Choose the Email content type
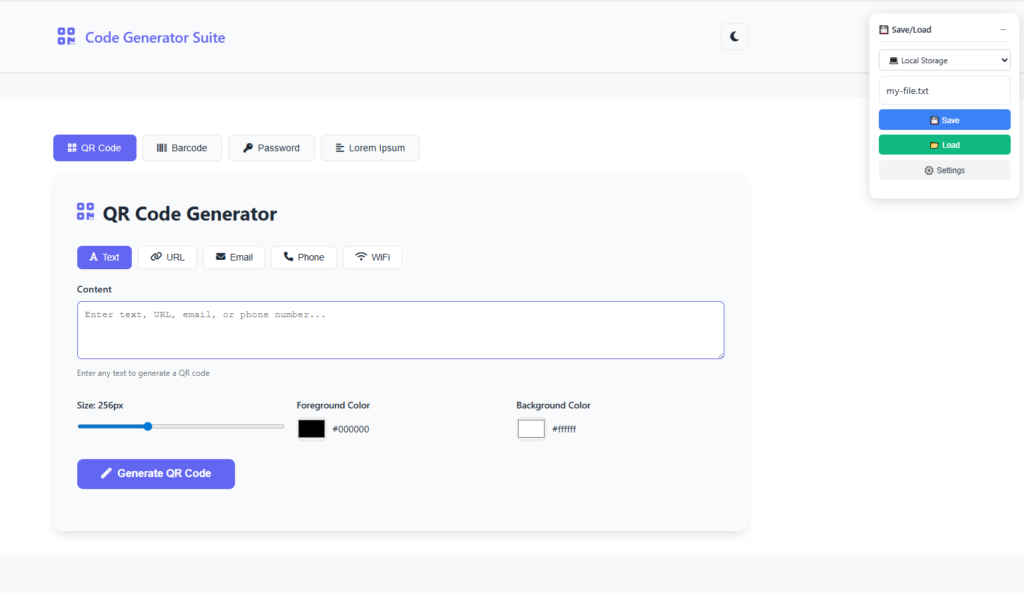This screenshot has width=1024, height=593. 234,257
